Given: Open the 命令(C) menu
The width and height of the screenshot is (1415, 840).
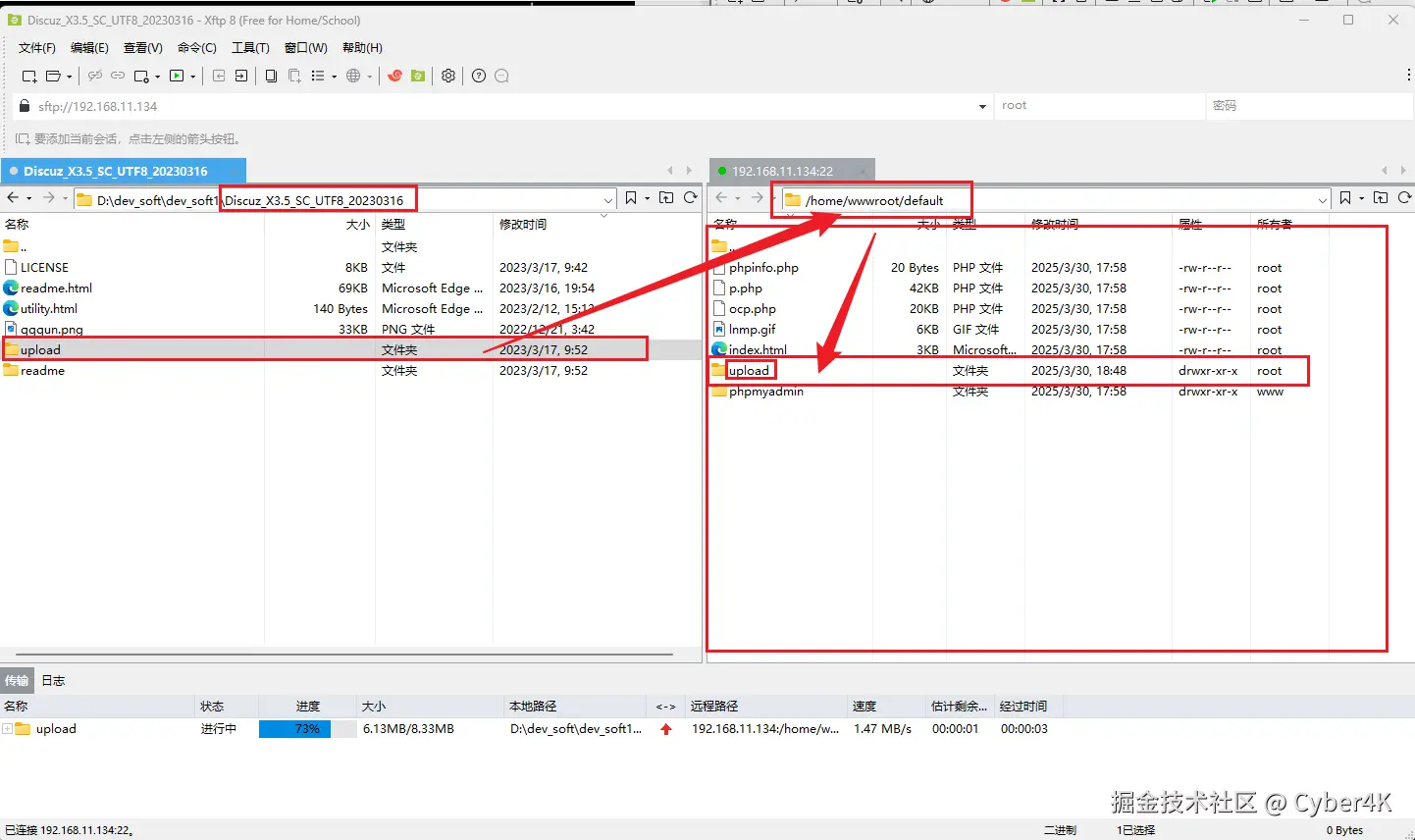Looking at the screenshot, I should coord(197,48).
